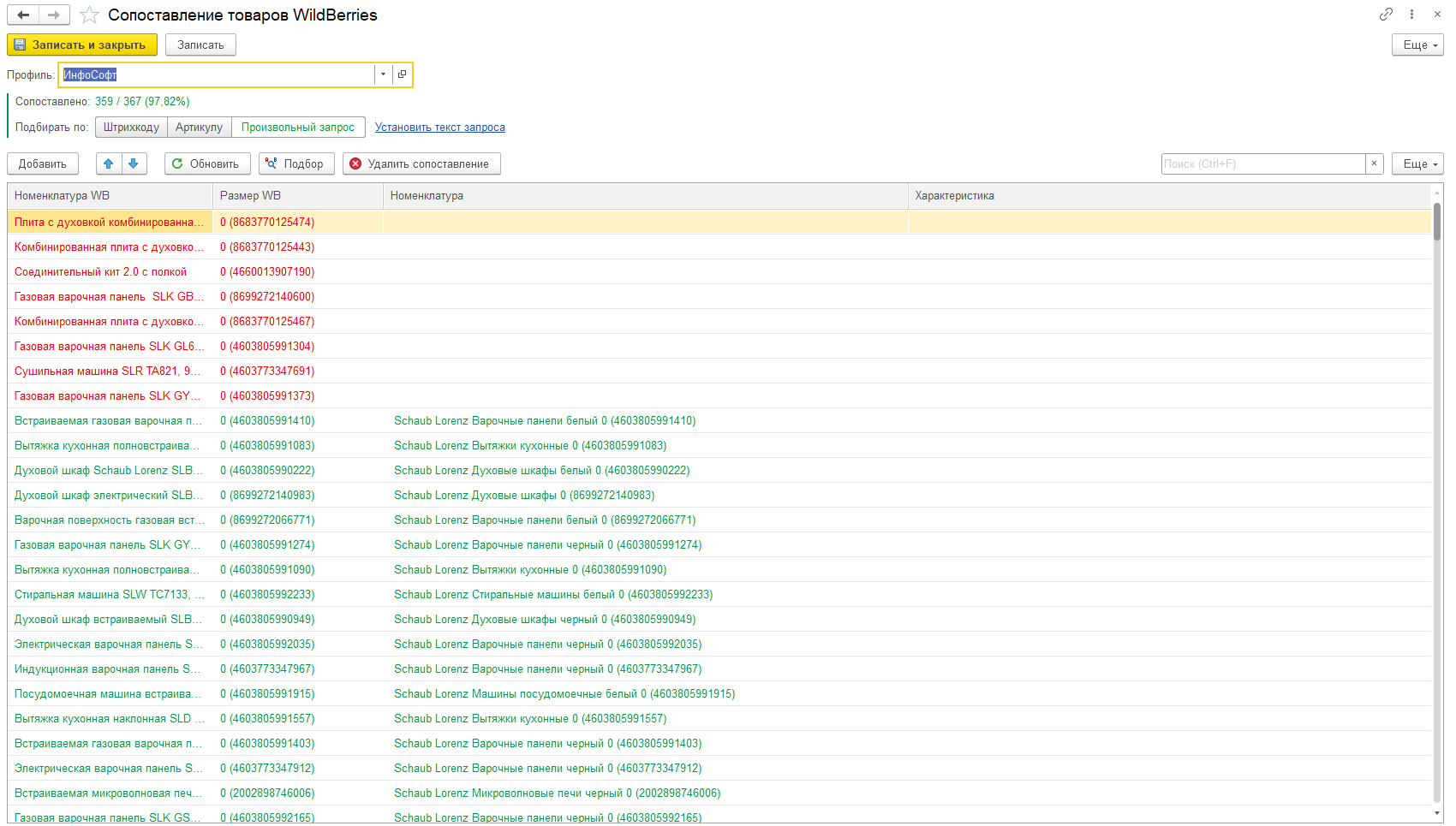Sort by Характеристика column header
1456x826 pixels.
1170,195
